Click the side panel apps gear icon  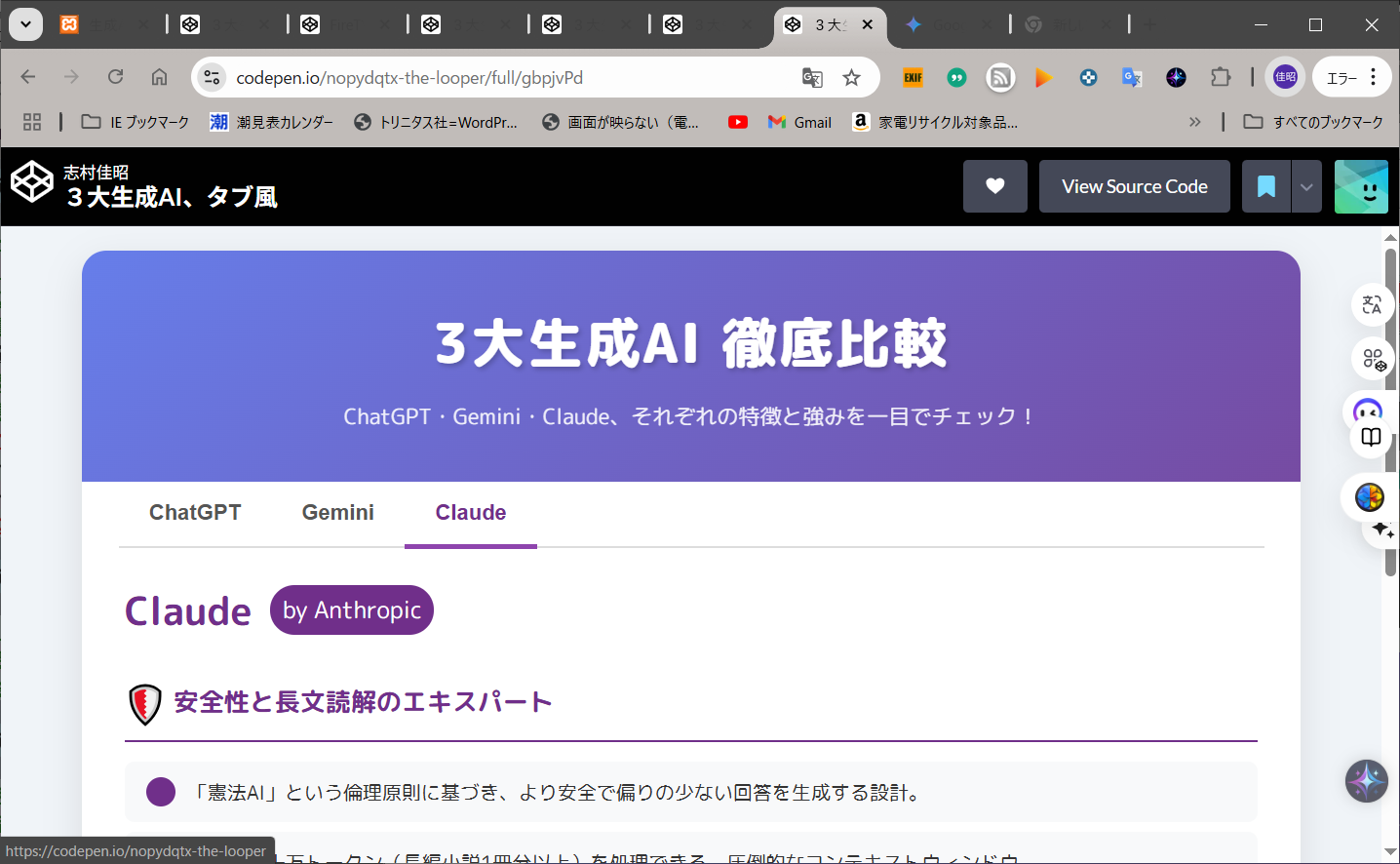(1373, 359)
